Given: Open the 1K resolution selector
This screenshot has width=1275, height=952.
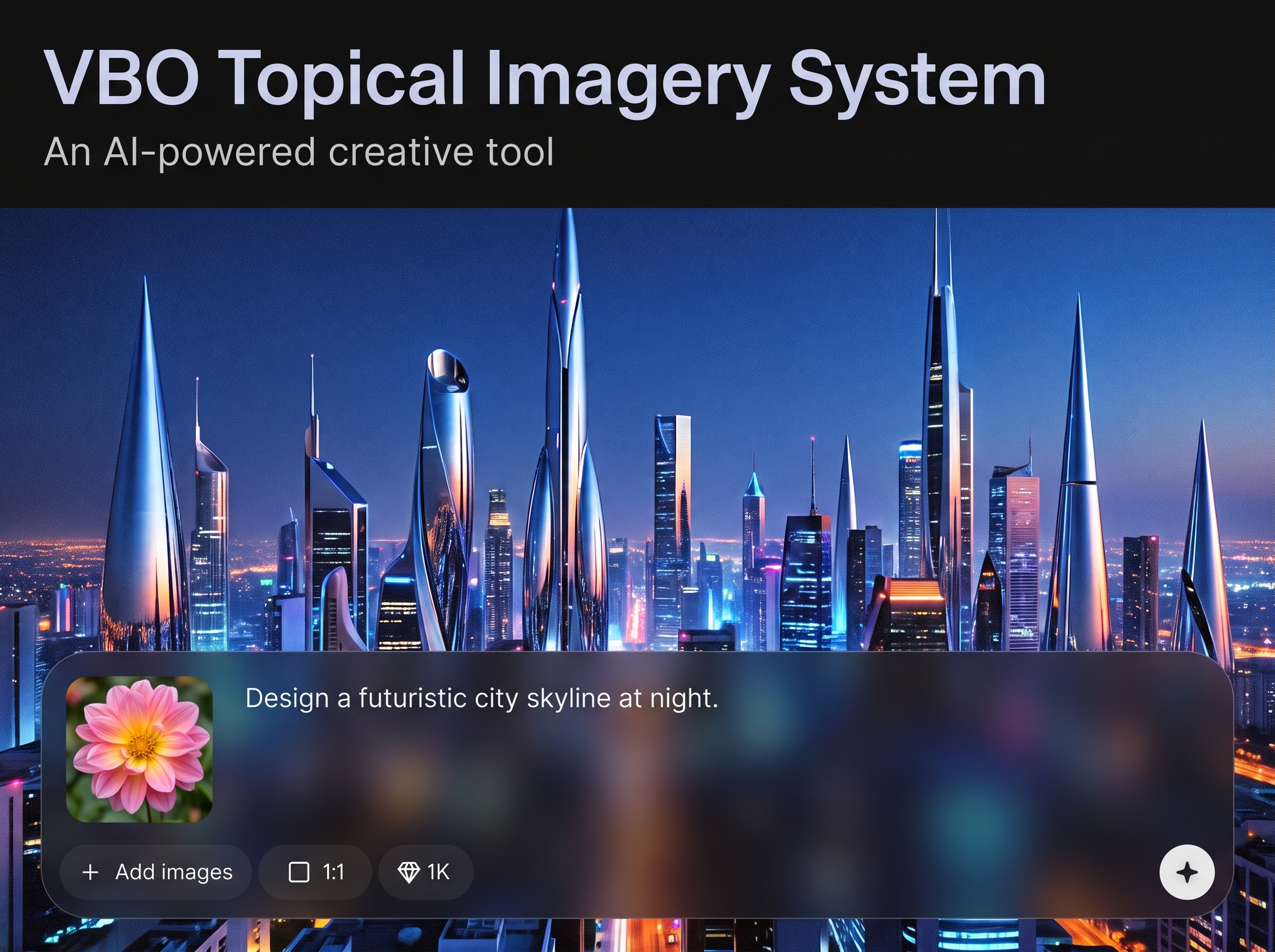Looking at the screenshot, I should (426, 872).
